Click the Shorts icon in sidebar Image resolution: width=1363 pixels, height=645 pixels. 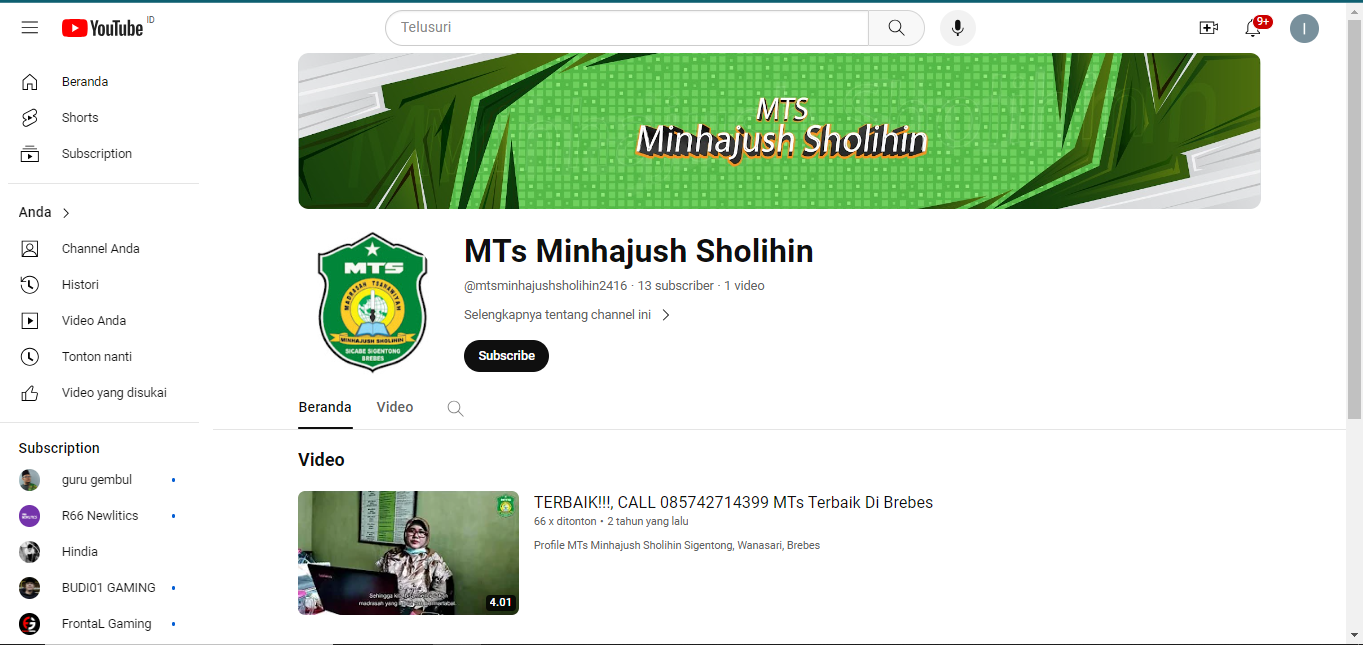click(30, 118)
